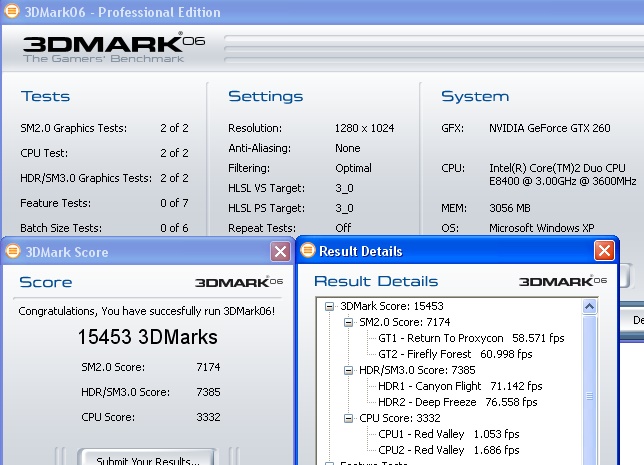Toggle the Feature Tests tree node expander
This screenshot has height=465, width=644.
(329, 463)
